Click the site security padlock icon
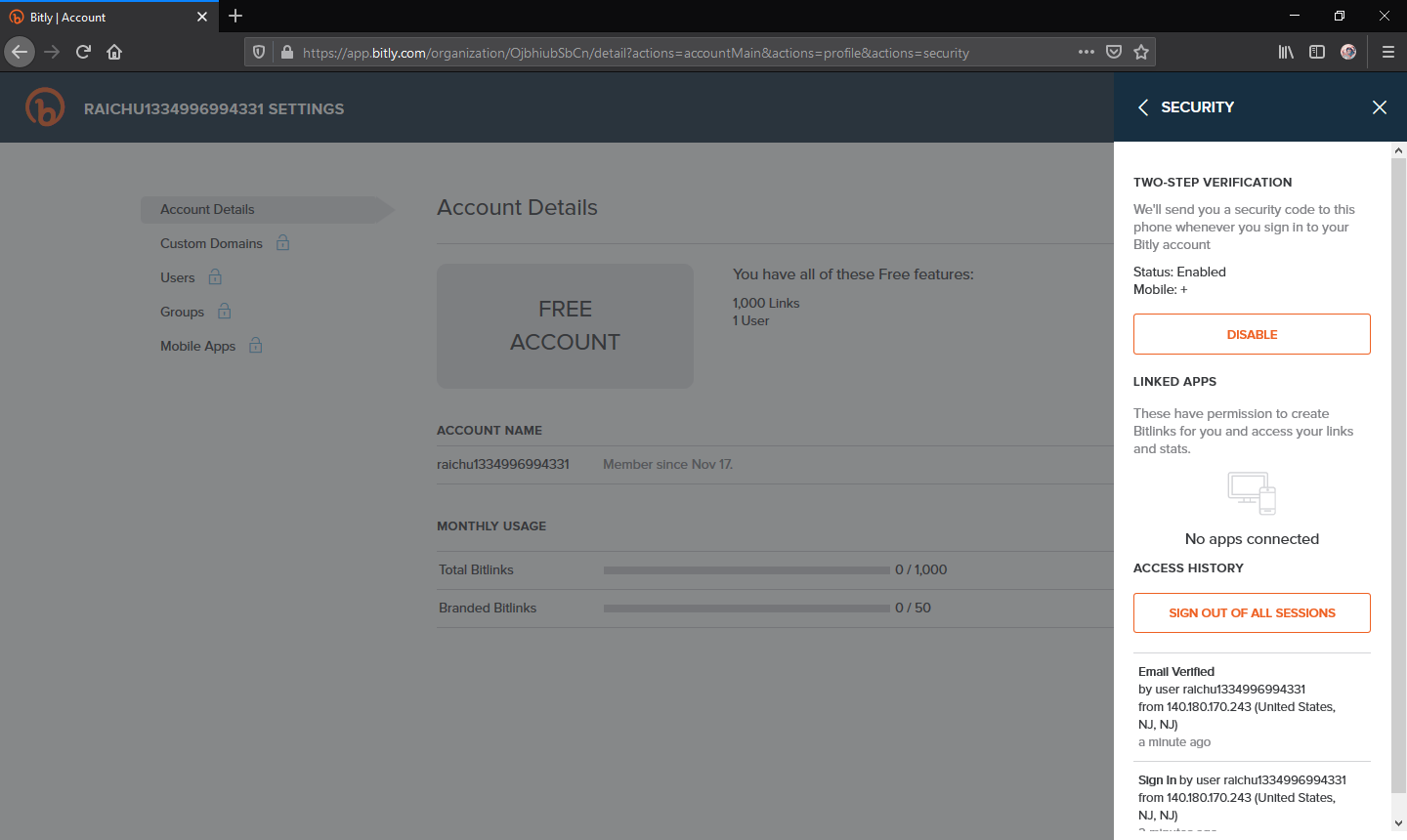The width and height of the screenshot is (1407, 840). [x=286, y=53]
